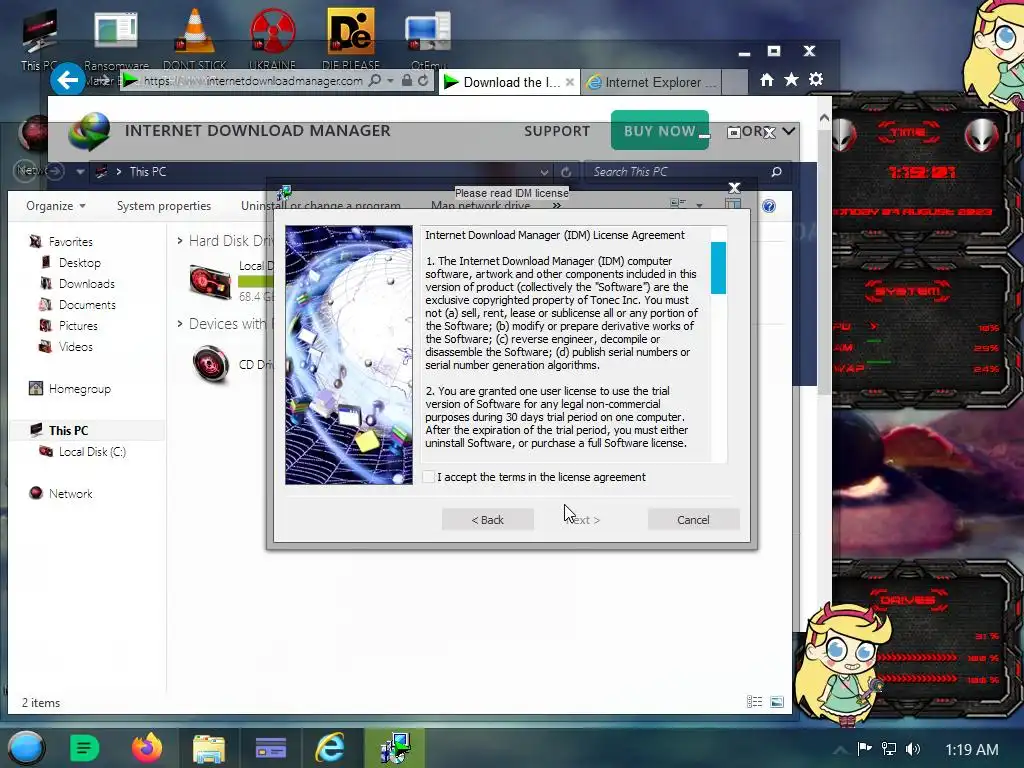Open IE Favorites star icon

pos(792,80)
